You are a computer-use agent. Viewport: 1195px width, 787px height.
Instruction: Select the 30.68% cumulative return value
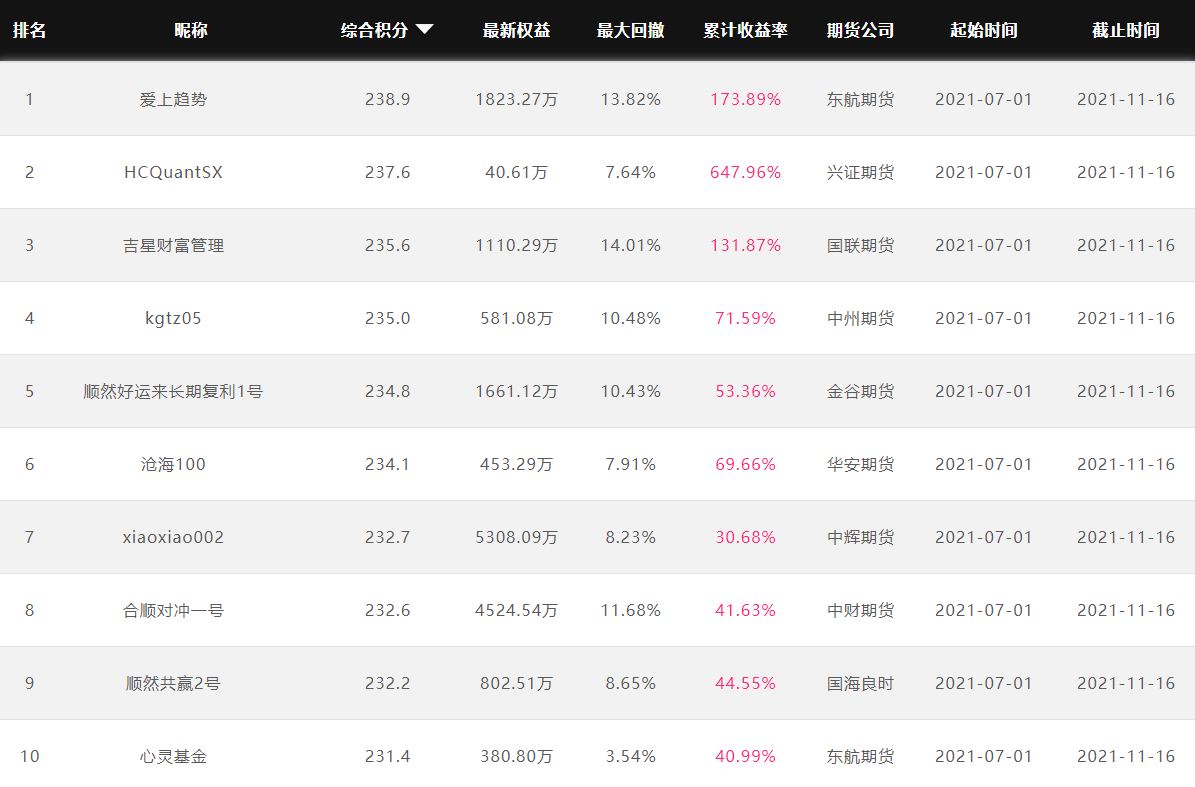pyautogui.click(x=745, y=537)
